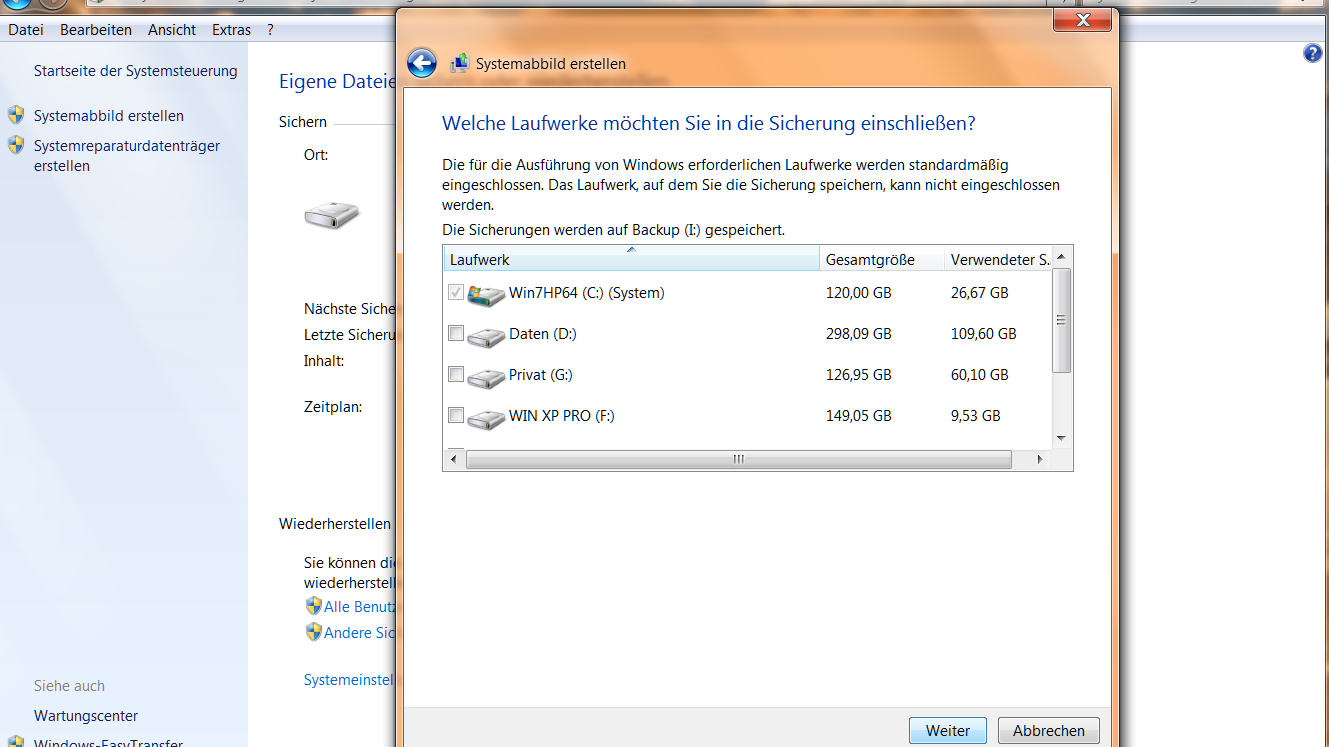Open Startseite der Systemsteuerung link
This screenshot has height=747, width=1329.
pos(136,71)
